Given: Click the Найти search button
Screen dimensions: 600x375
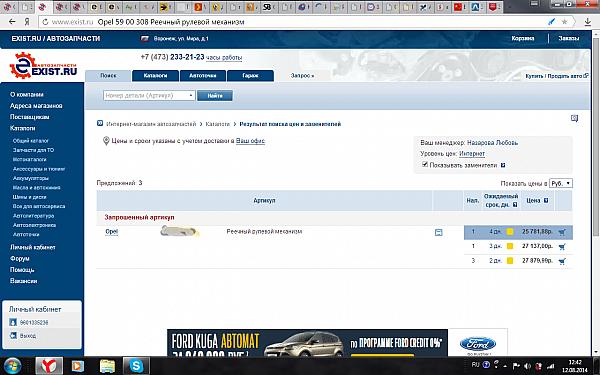Looking at the screenshot, I should pos(215,96).
